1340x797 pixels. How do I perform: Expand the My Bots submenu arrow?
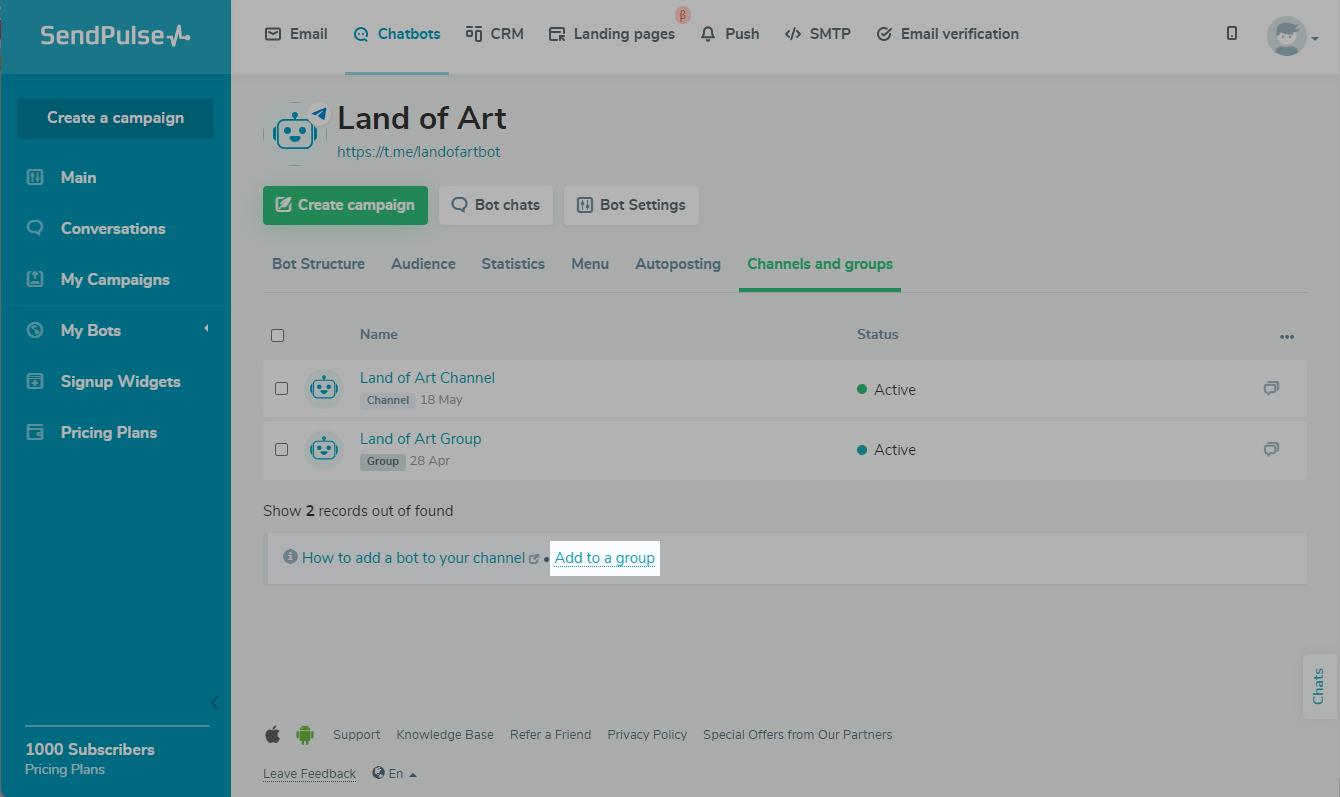(x=206, y=329)
